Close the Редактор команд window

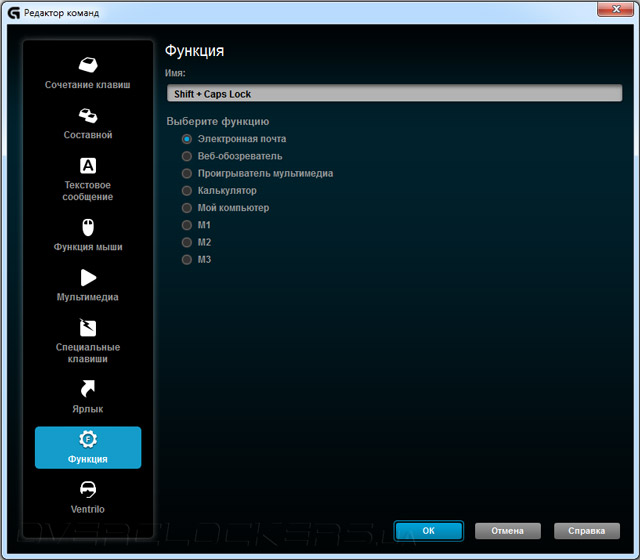[616, 9]
